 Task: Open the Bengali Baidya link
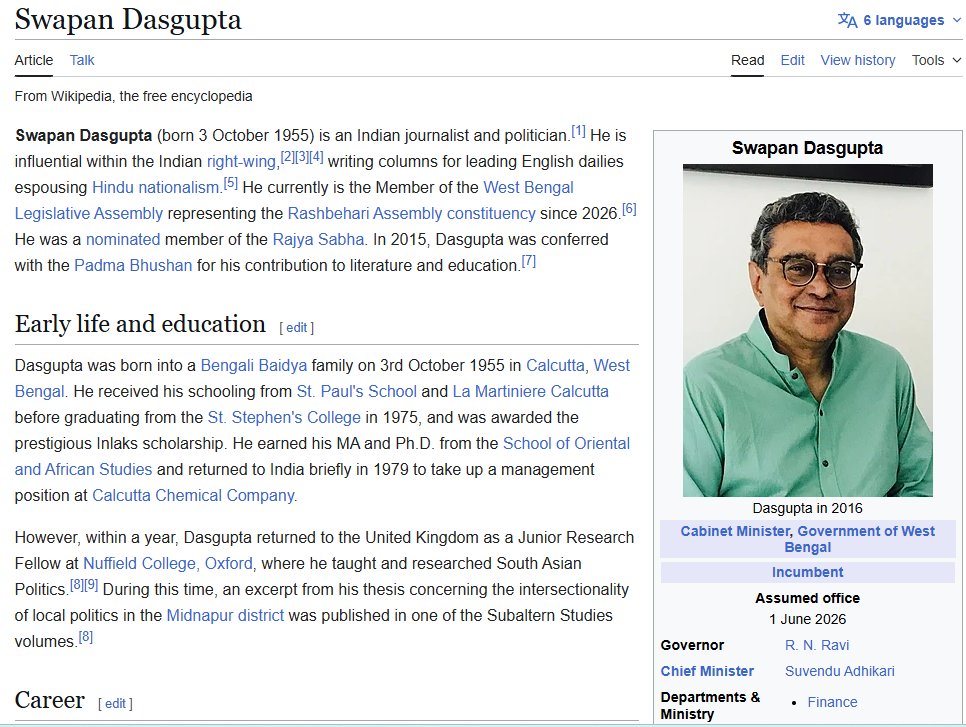click(x=254, y=365)
